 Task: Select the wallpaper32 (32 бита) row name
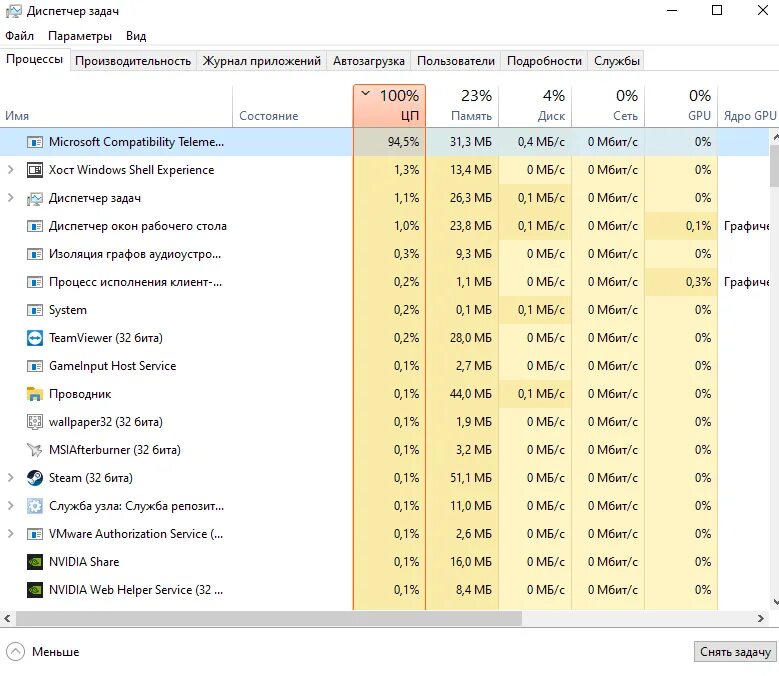click(105, 422)
